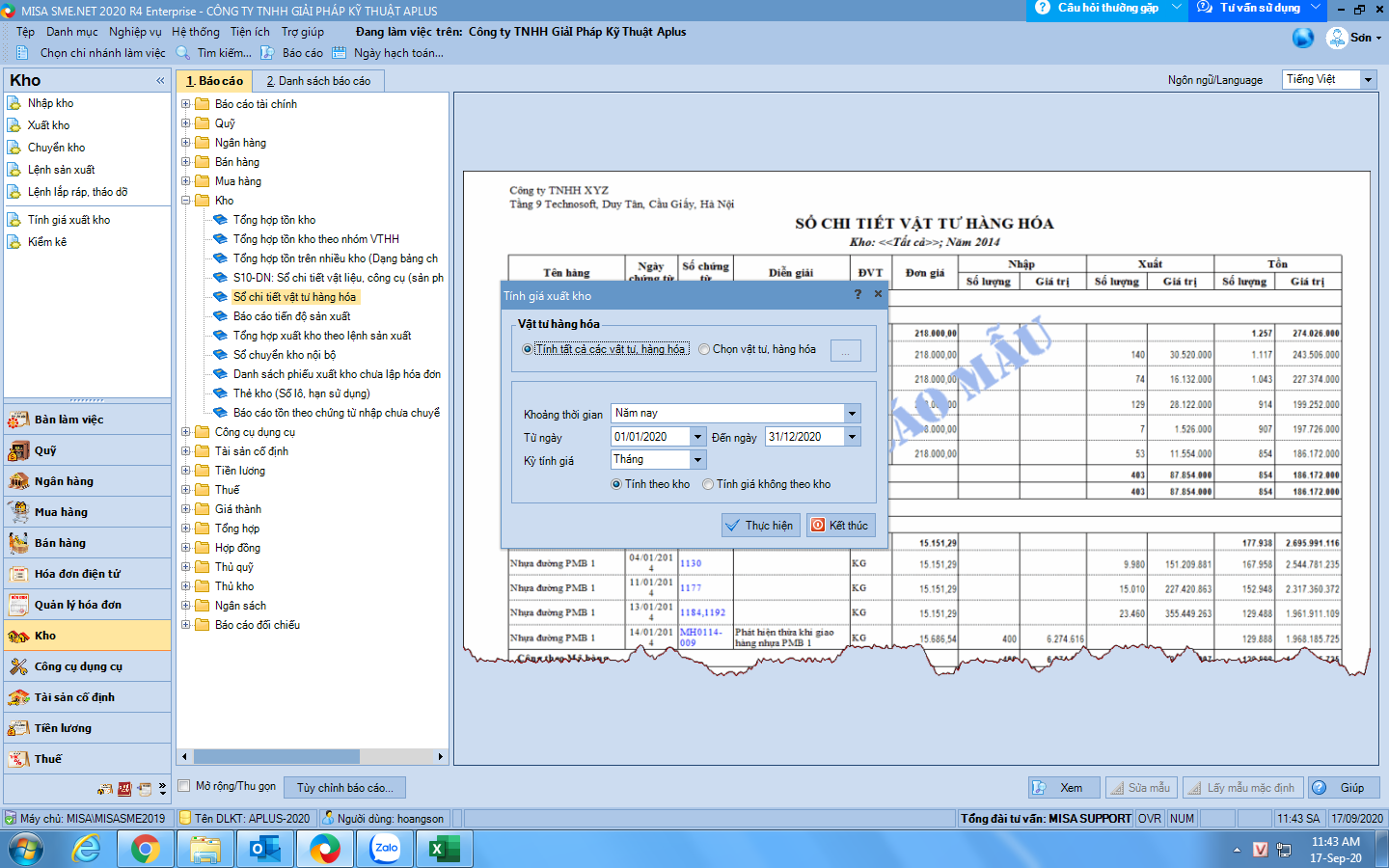1389x868 pixels.
Task: Open Ngôn ngữ/Language dropdown
Action: 1368,80
